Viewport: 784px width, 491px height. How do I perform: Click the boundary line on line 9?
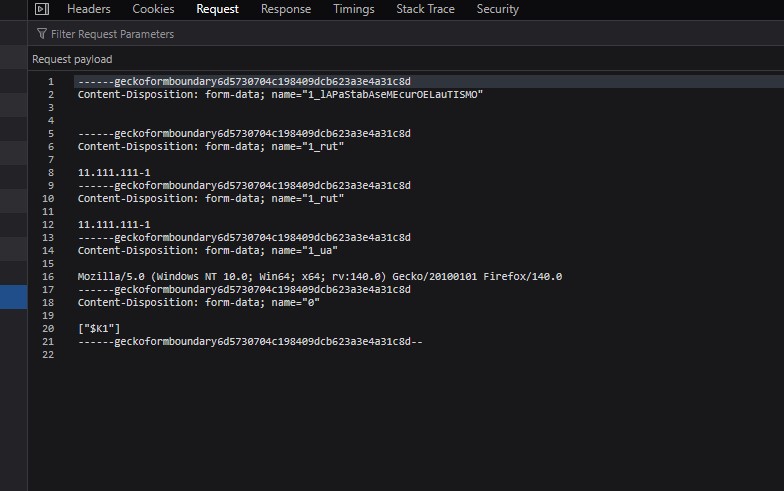pyautogui.click(x=244, y=186)
